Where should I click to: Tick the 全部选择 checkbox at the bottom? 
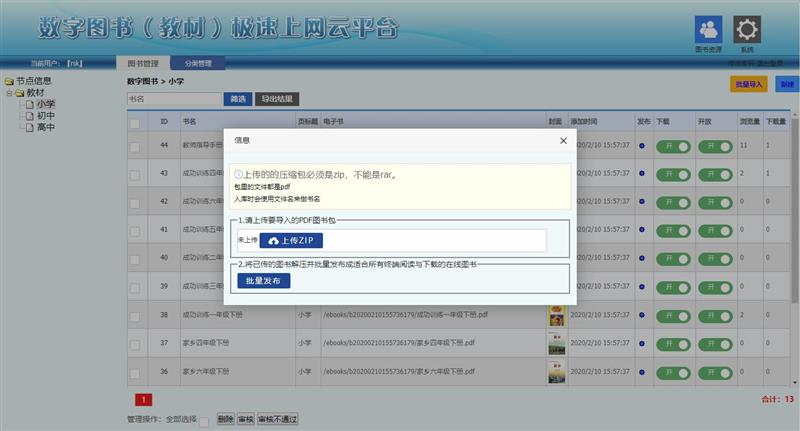204,420
